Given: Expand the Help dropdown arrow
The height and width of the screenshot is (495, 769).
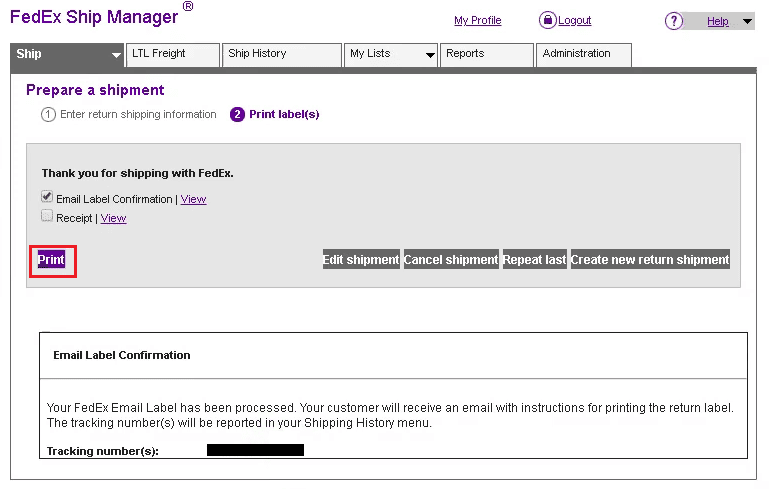Looking at the screenshot, I should 747,21.
